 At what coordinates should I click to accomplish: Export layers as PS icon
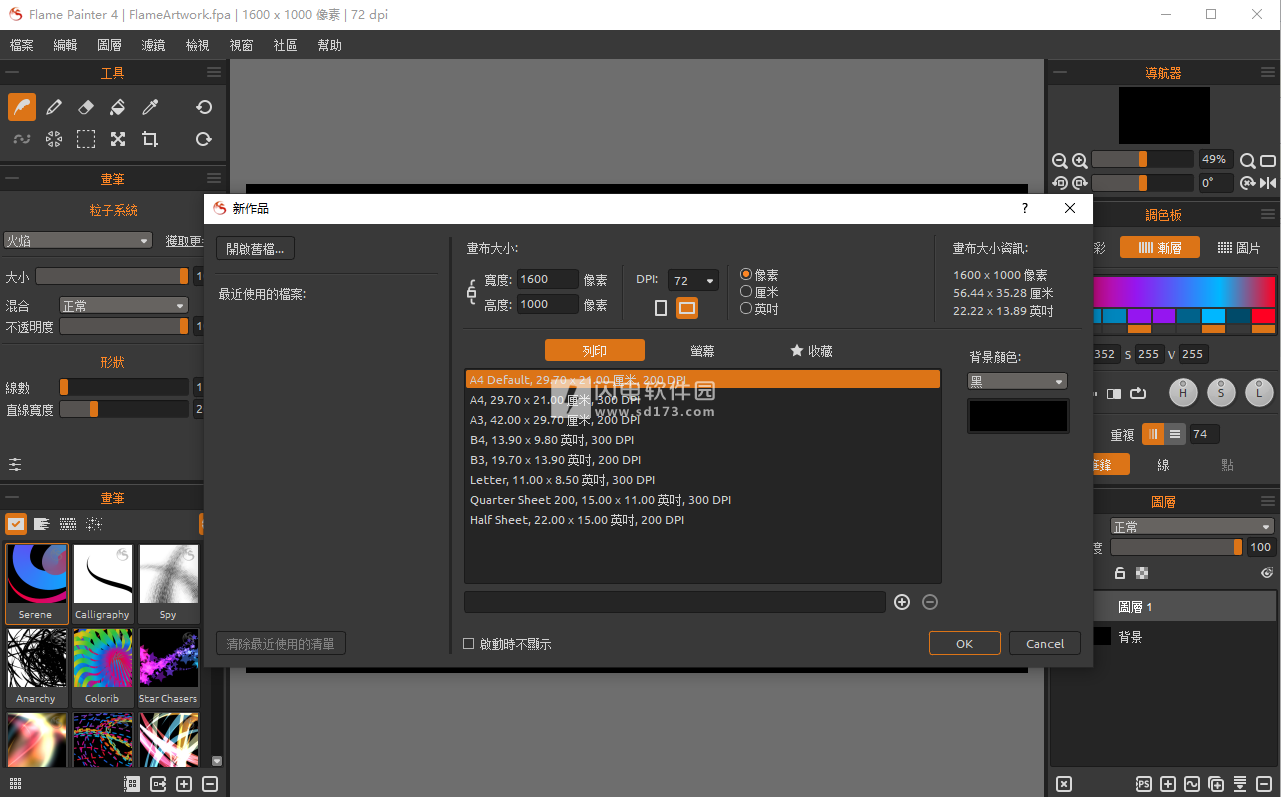[1144, 784]
